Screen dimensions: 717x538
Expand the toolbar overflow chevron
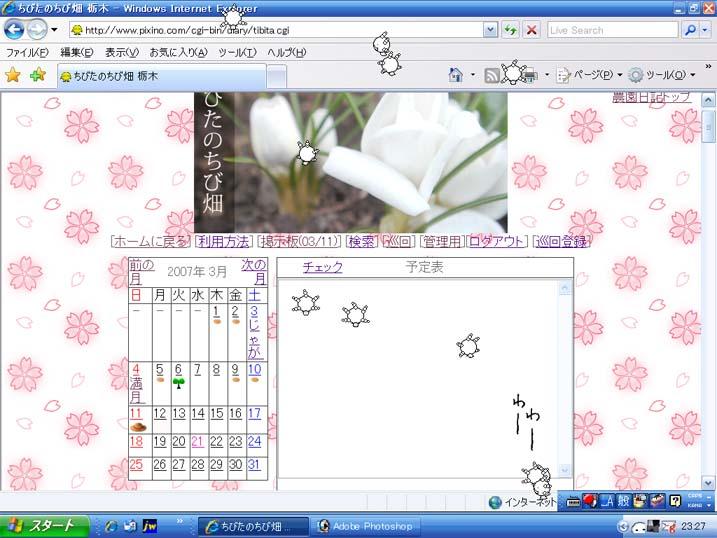tap(708, 67)
